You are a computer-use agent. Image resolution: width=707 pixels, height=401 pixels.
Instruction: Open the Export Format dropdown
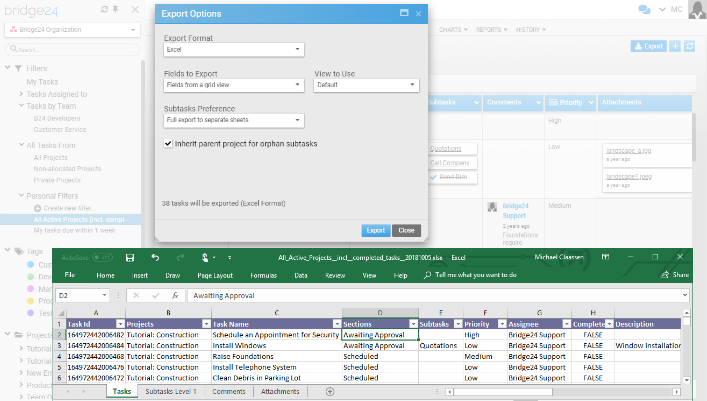(234, 50)
